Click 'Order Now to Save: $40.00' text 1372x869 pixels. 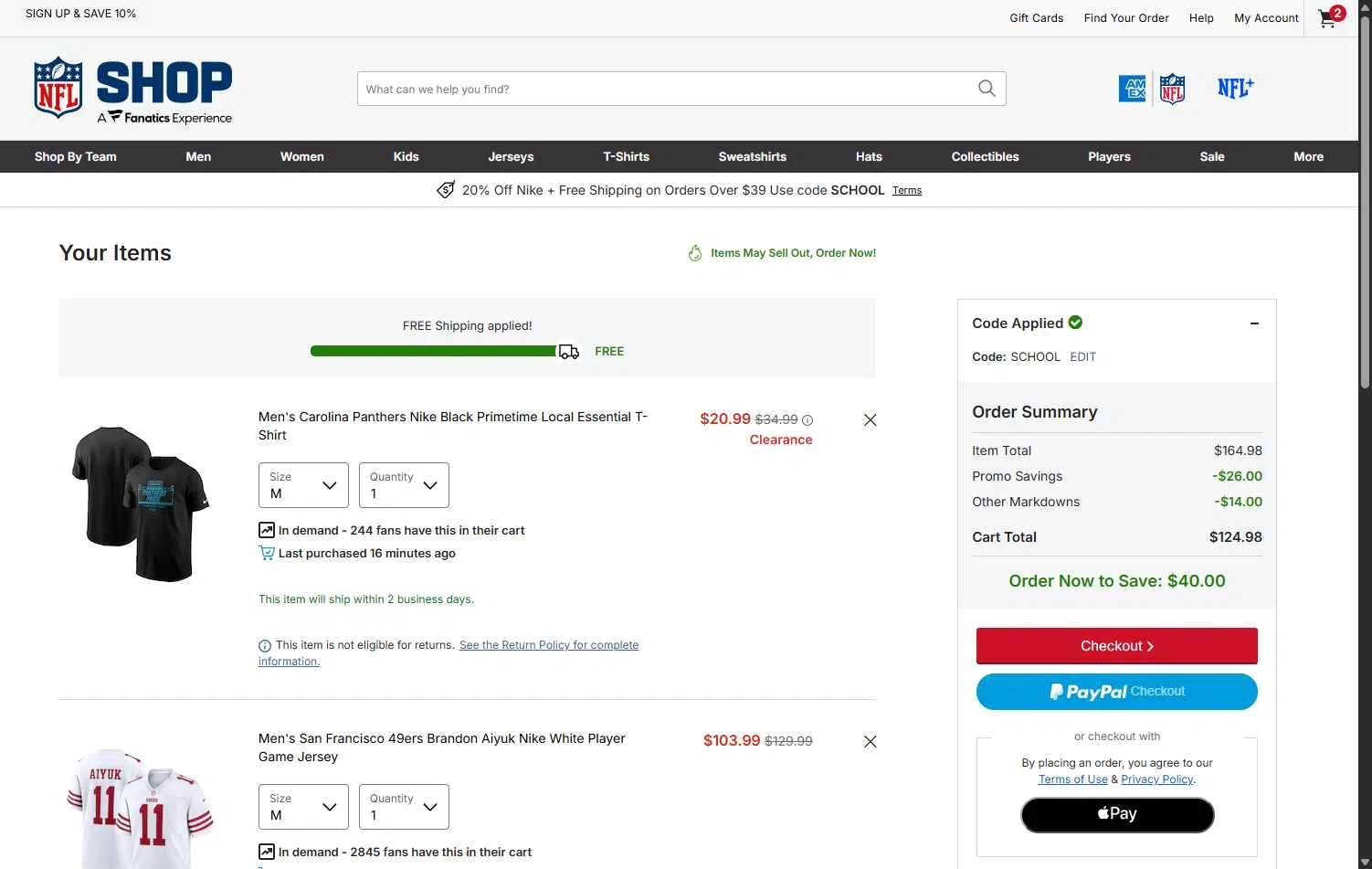[1117, 581]
